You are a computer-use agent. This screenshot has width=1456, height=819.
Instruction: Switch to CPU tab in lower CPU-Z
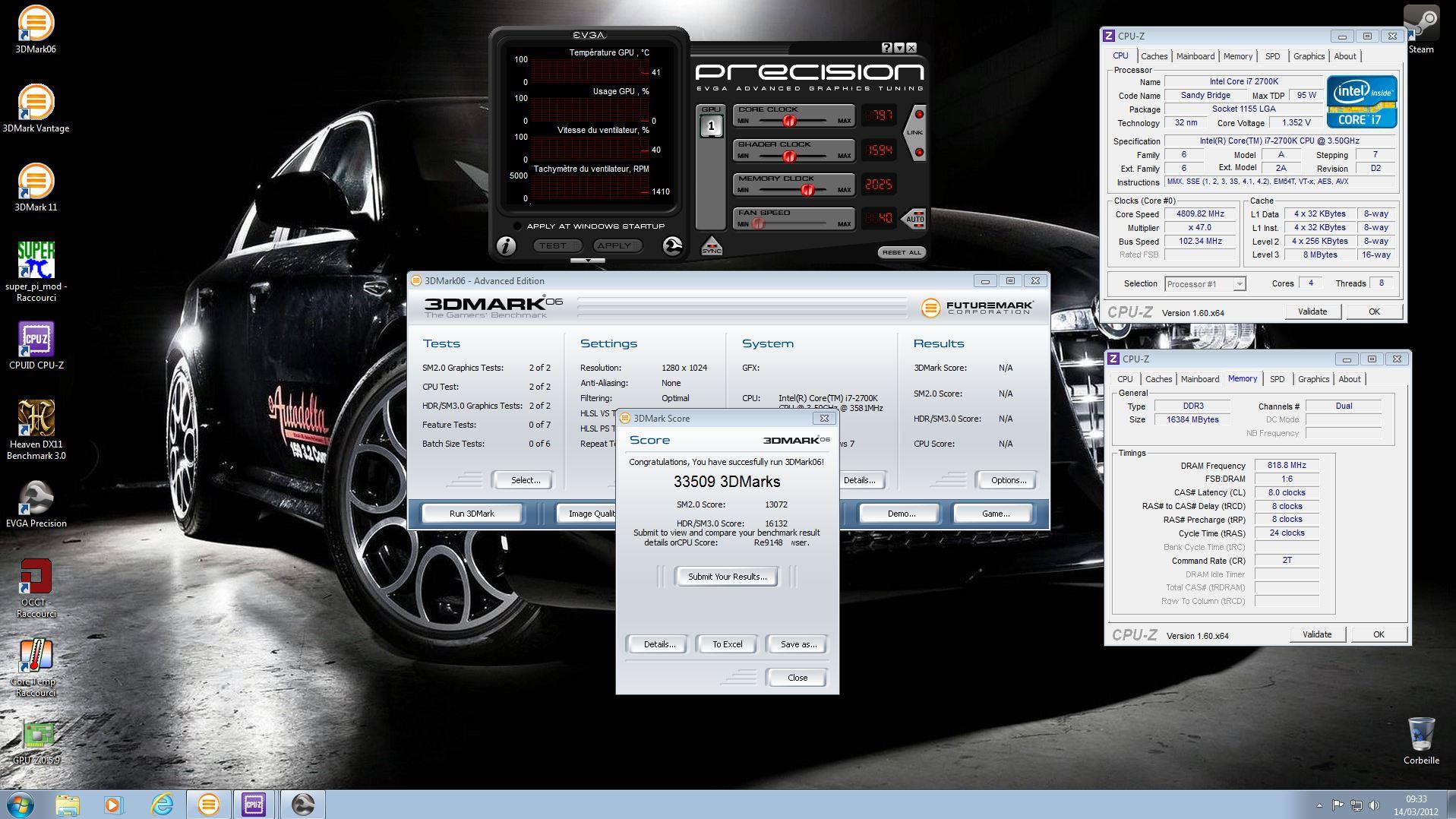click(x=1125, y=379)
